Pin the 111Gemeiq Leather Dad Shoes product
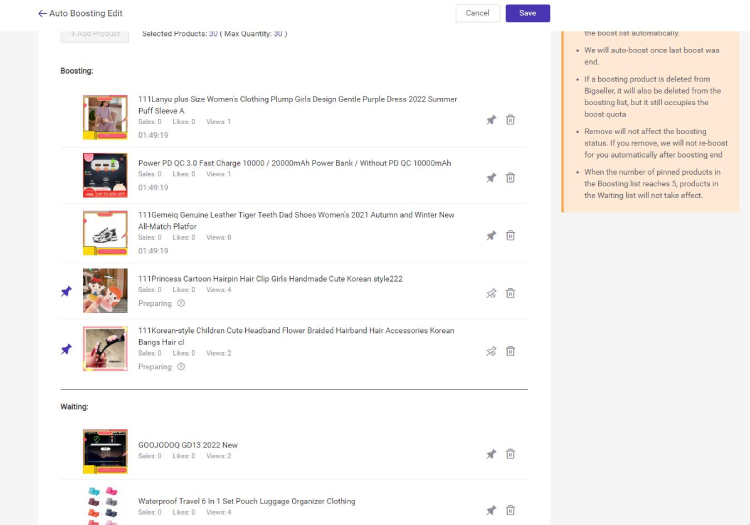 (491, 236)
